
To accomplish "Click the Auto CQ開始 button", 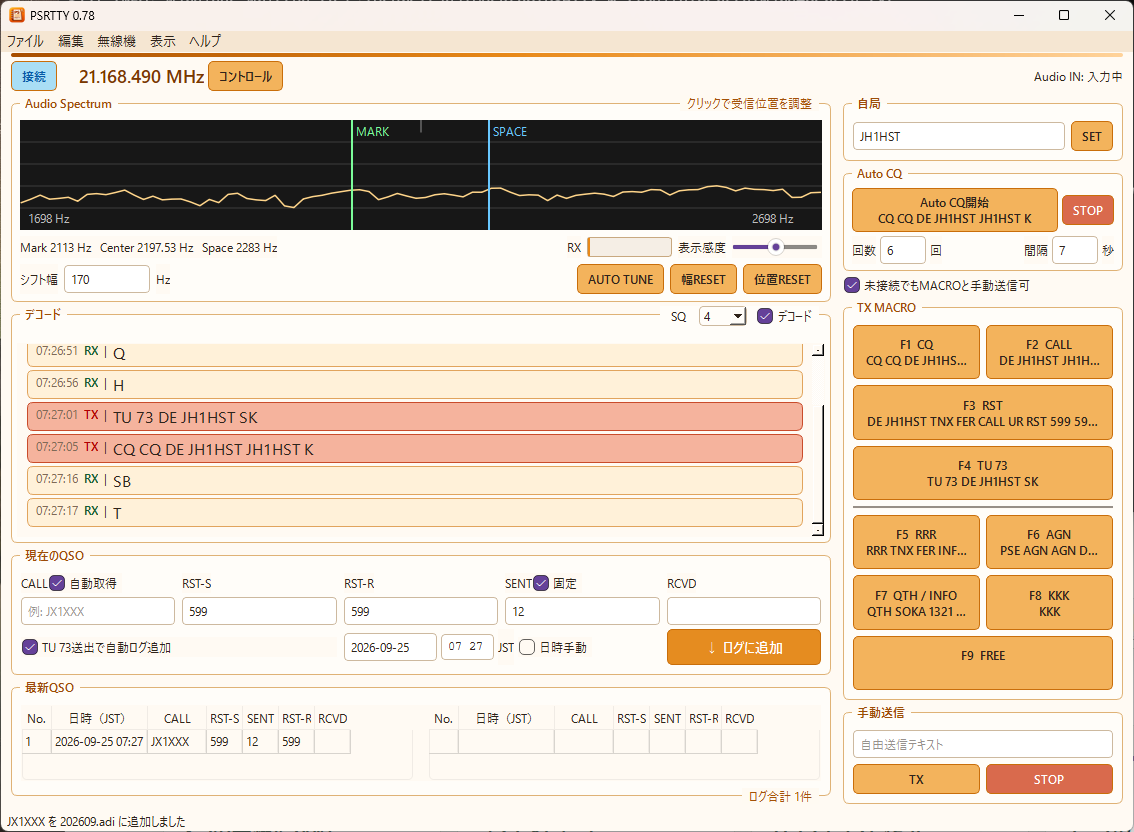I will click(x=955, y=211).
